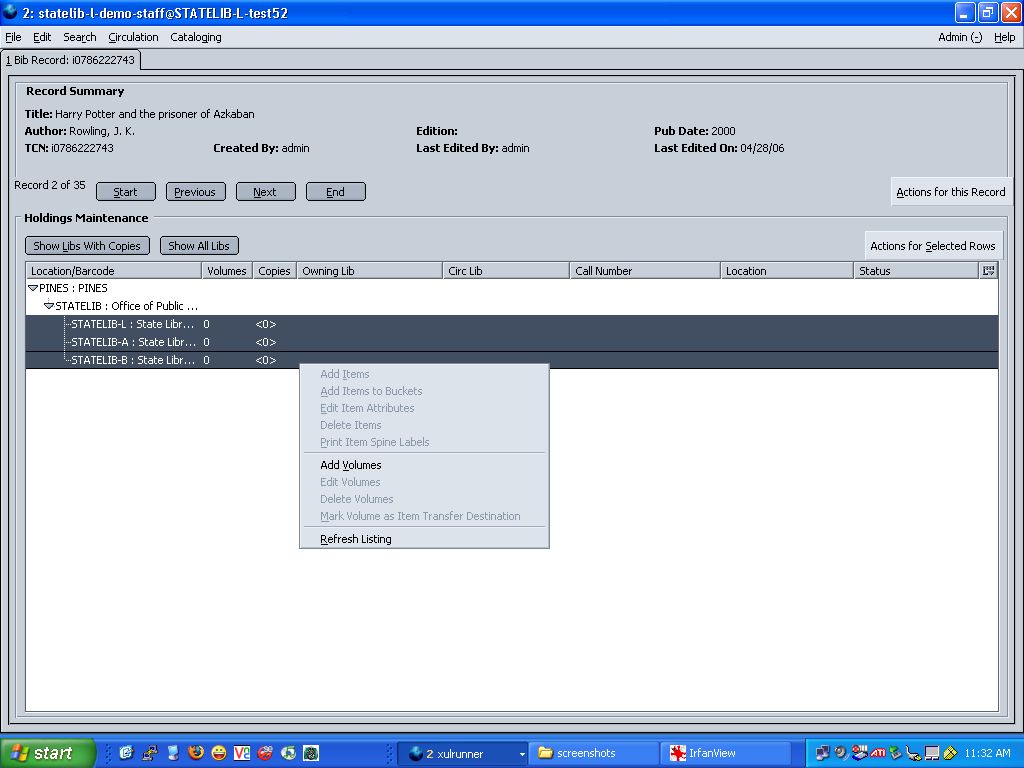This screenshot has width=1024, height=768.
Task: Open the yellow smiley quick launch icon
Action: pyautogui.click(x=219, y=753)
